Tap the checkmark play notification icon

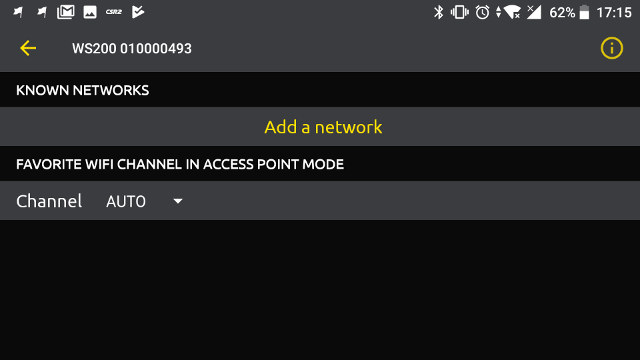[138, 12]
